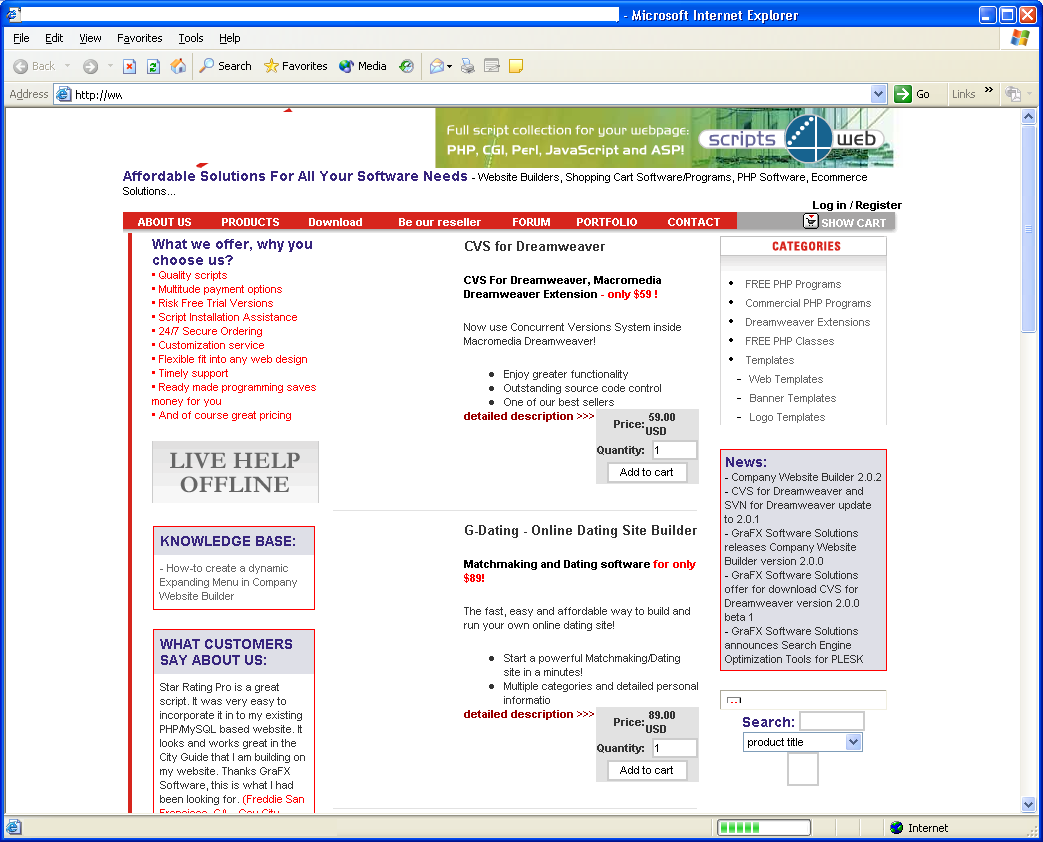Click the G-Dating quantity field
Screen dimensions: 1043x842
click(674, 748)
